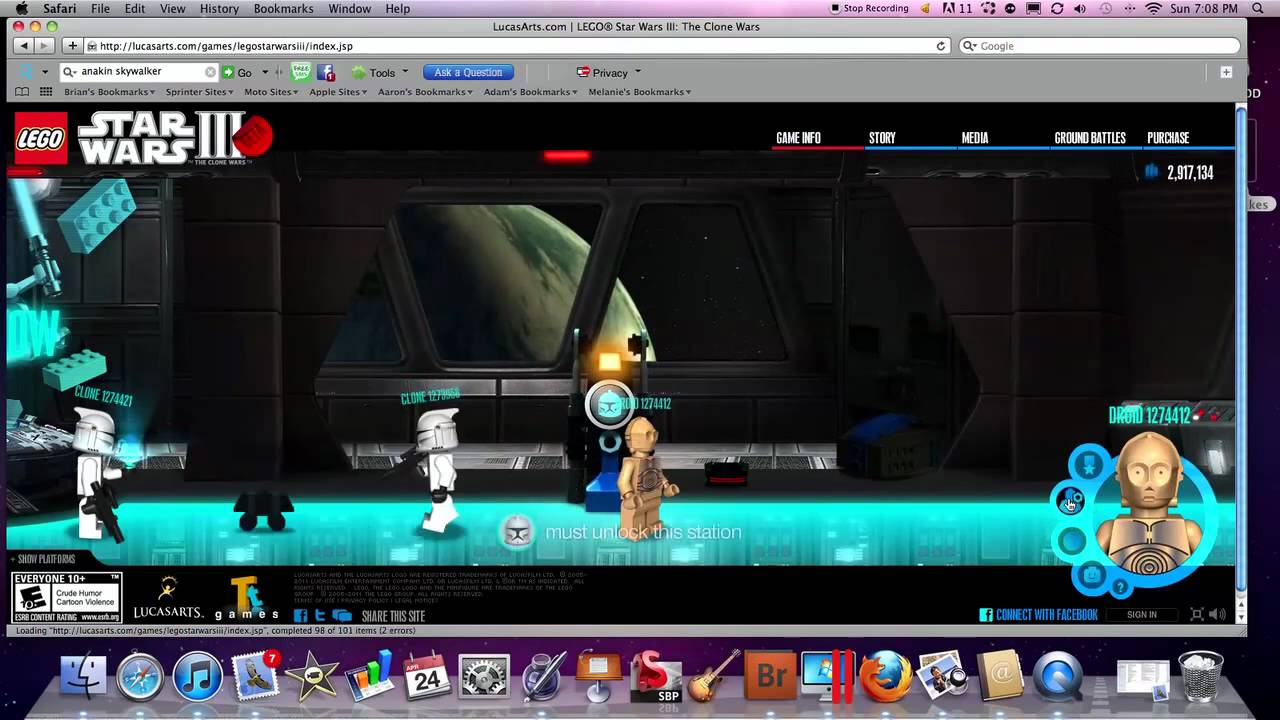
Task: Click SHOW PLATFORMS link
Action: [x=42, y=559]
